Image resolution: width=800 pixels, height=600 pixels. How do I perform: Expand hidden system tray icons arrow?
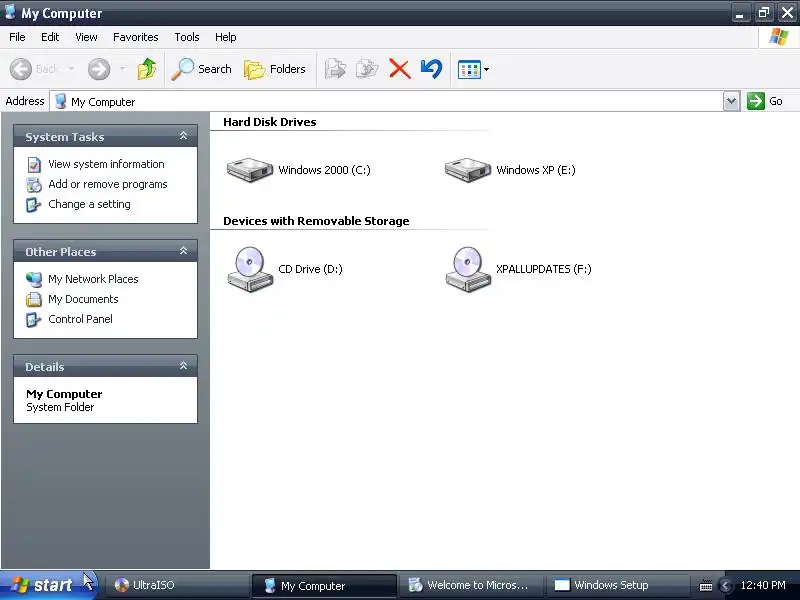[726, 586]
